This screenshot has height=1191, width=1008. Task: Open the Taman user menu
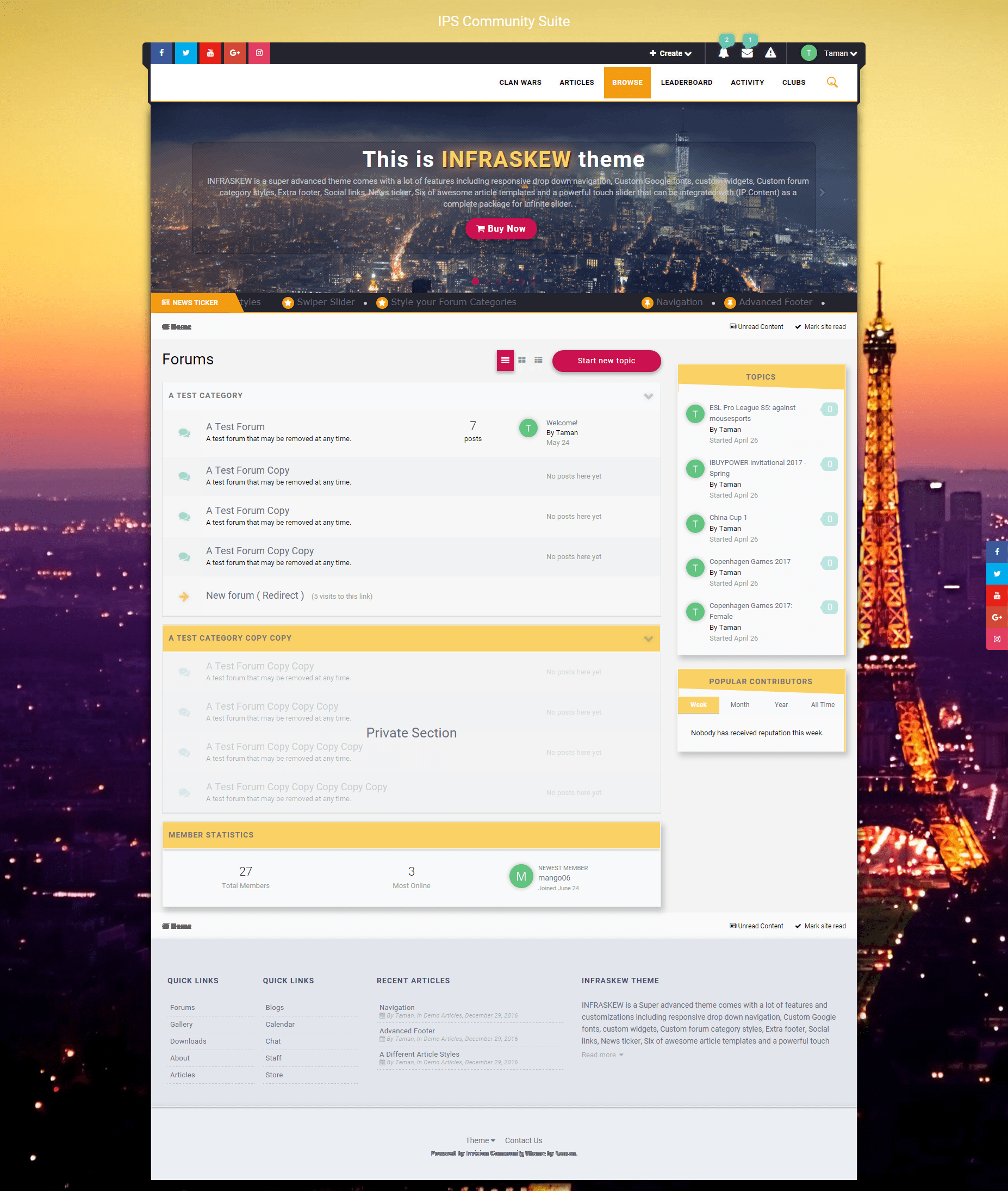click(x=840, y=53)
